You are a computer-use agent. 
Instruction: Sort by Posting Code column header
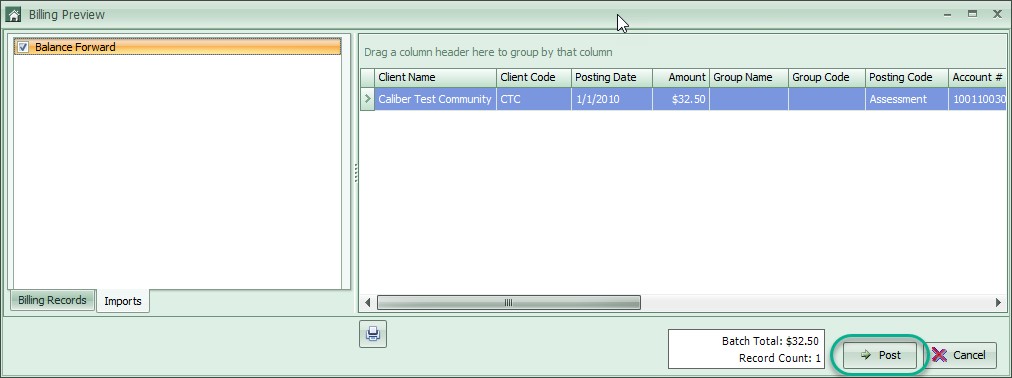pyautogui.click(x=907, y=77)
